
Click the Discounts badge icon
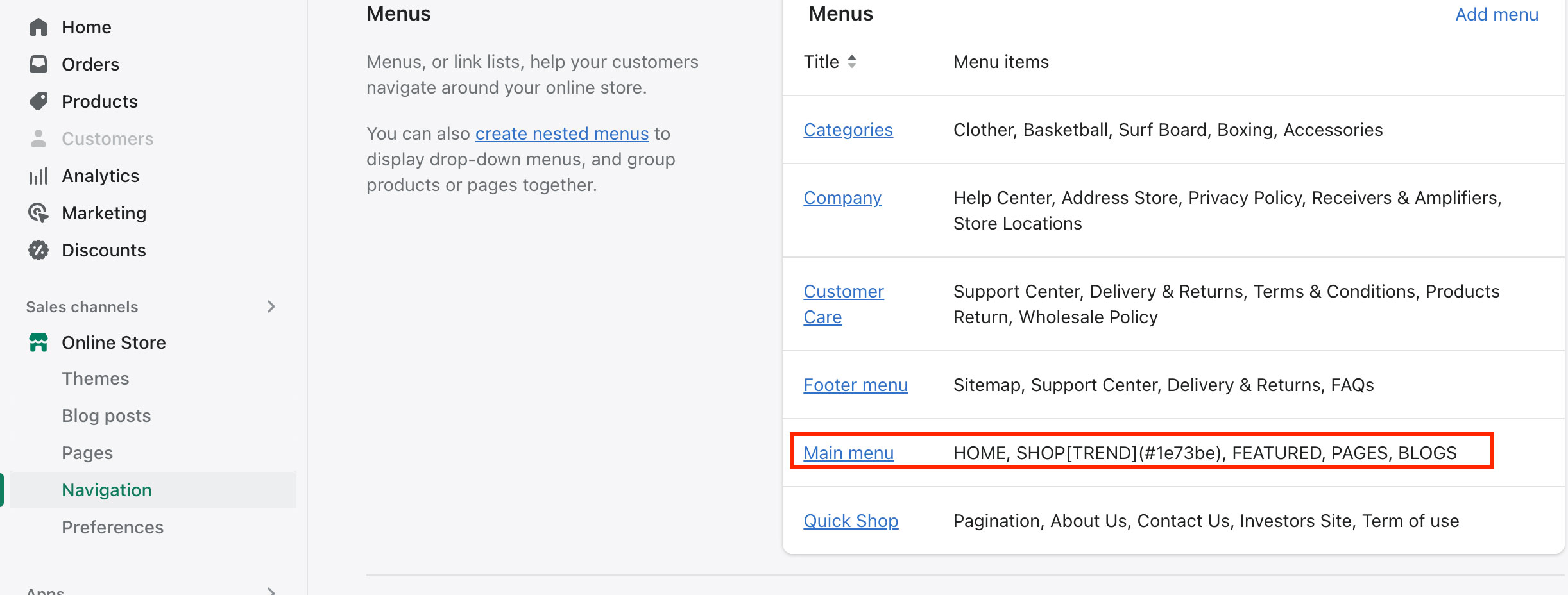(x=38, y=250)
